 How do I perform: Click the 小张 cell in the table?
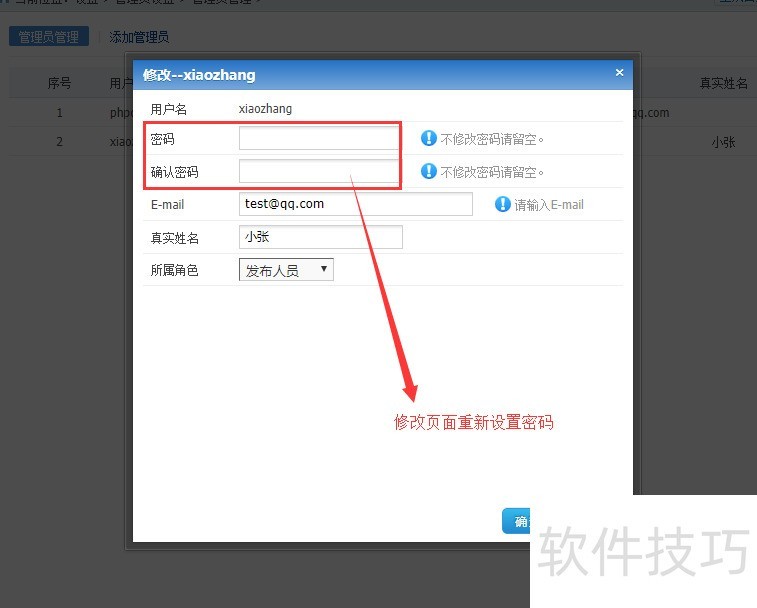tap(723, 142)
